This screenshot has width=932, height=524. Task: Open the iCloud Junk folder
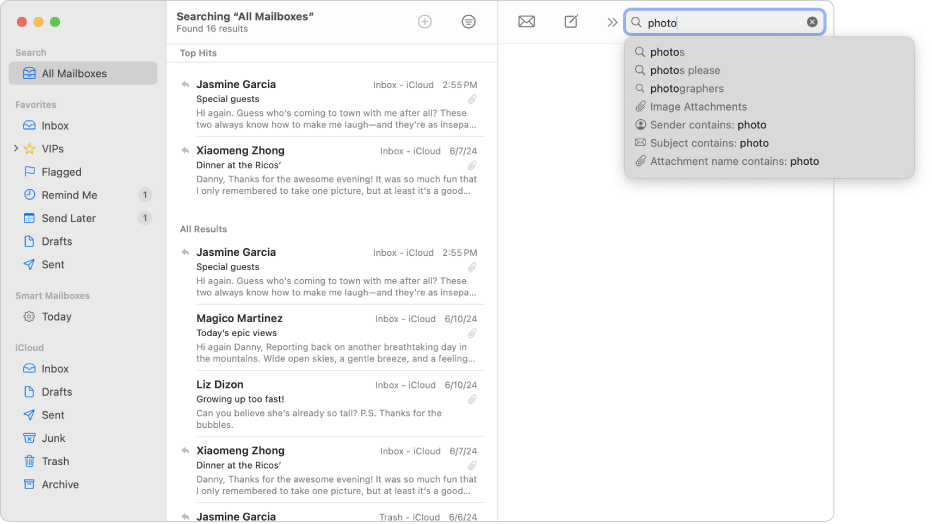[53, 438]
